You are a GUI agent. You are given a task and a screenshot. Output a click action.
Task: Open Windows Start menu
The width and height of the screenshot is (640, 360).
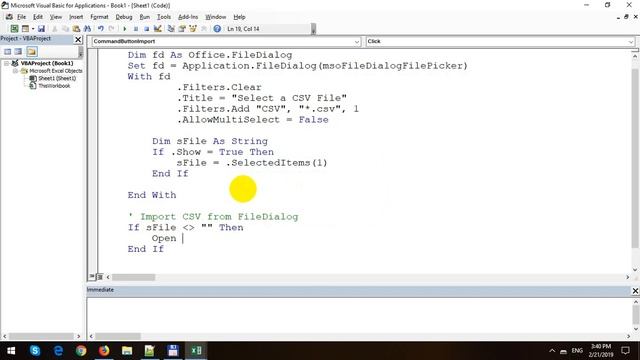(x=11, y=351)
